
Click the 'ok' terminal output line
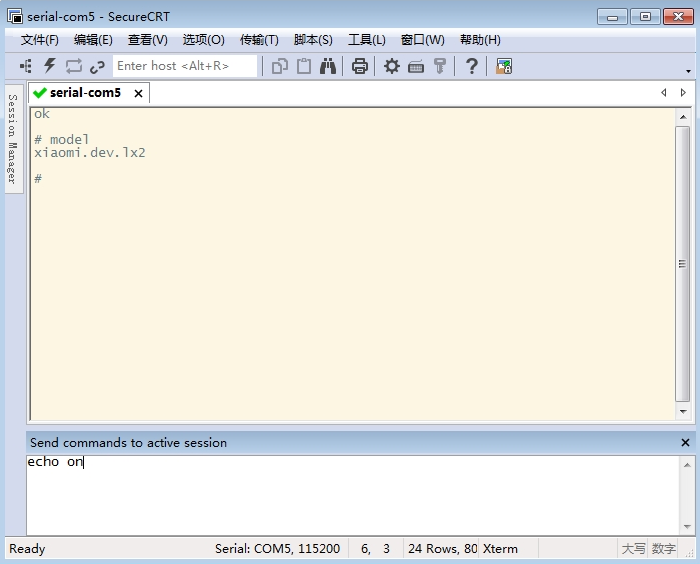coord(42,114)
